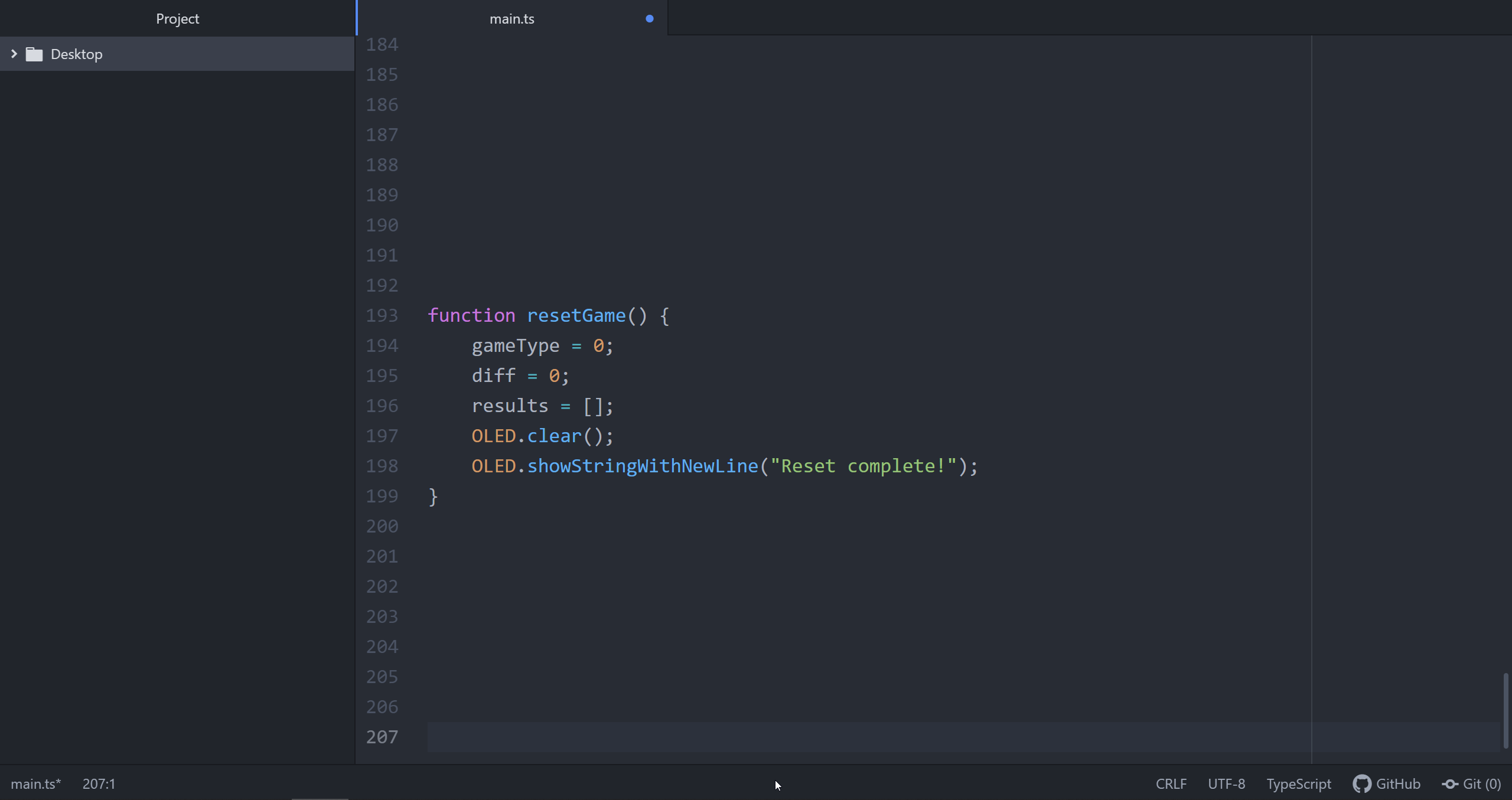Screen dimensions: 1512x800
Task: Place cursor on resetGame function name
Action: 576,316
